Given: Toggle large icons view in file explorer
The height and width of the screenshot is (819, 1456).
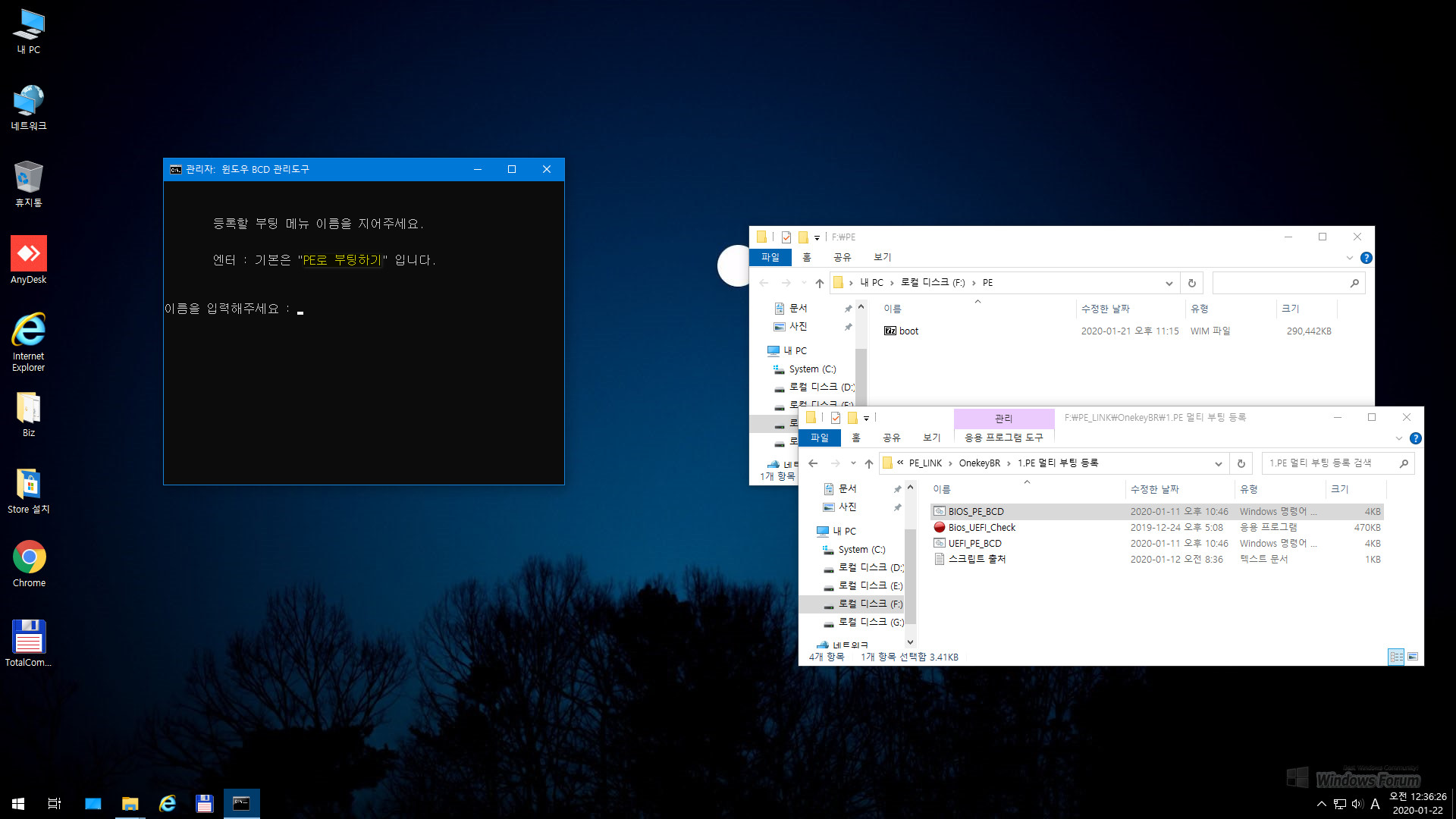Looking at the screenshot, I should [x=1413, y=656].
